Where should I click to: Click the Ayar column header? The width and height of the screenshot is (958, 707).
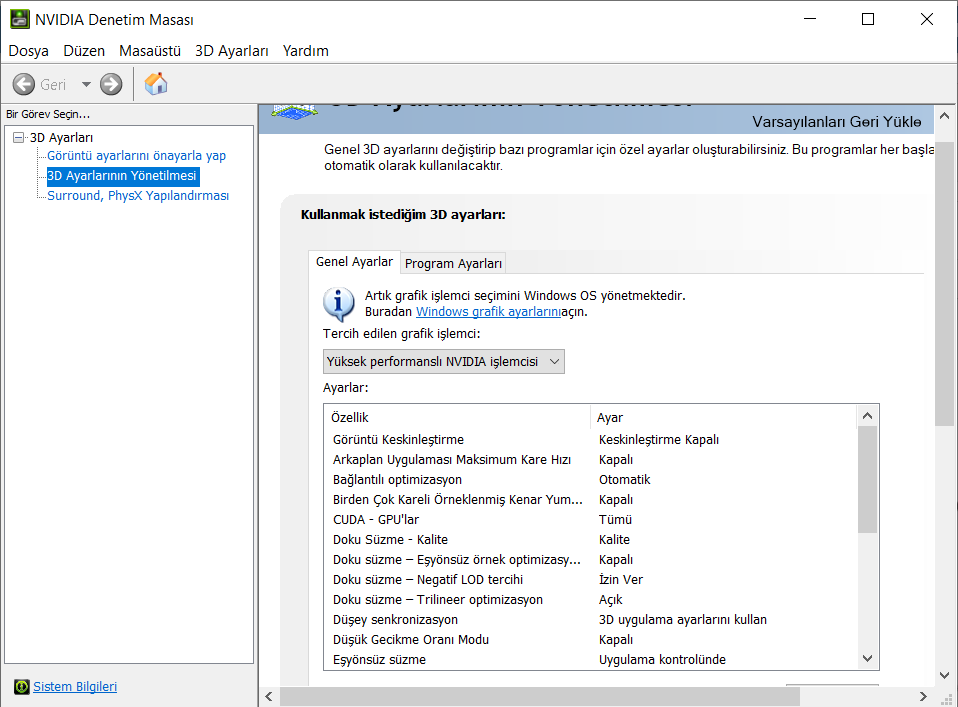coord(725,417)
